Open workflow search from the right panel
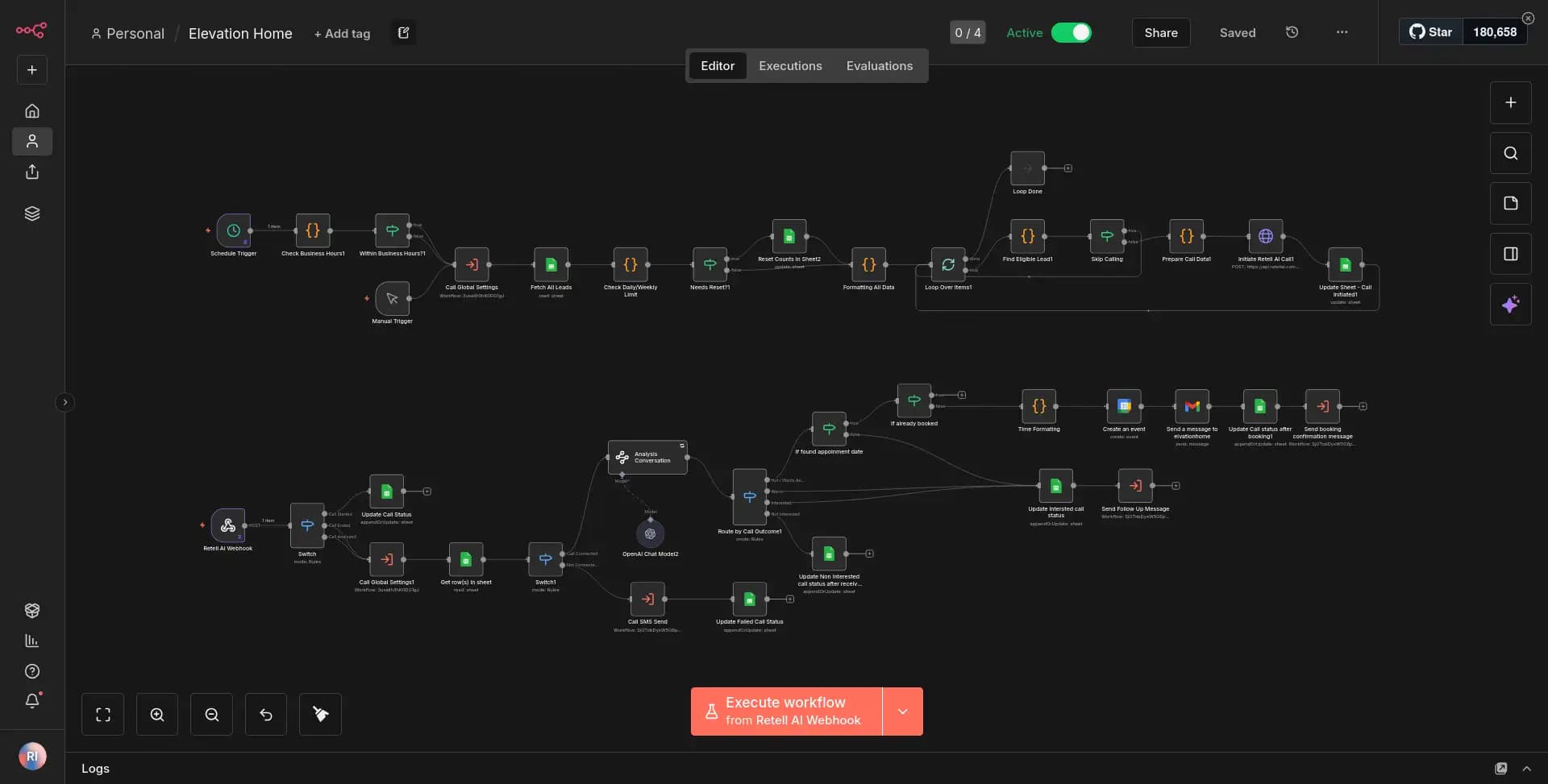Image resolution: width=1548 pixels, height=784 pixels. [x=1510, y=152]
